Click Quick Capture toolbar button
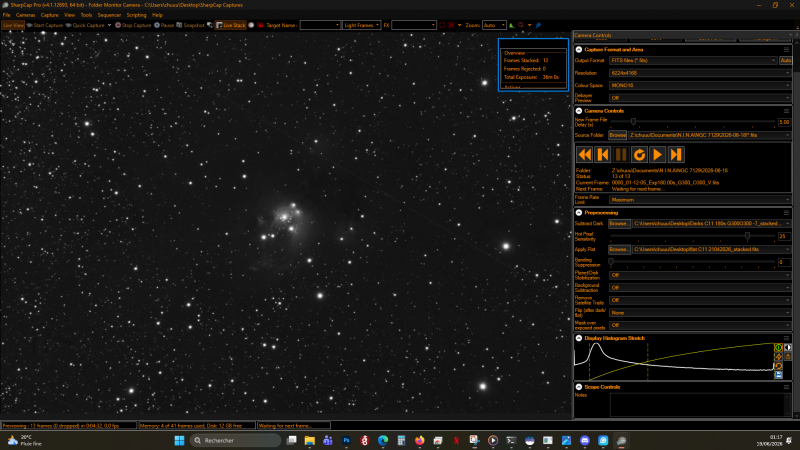The width and height of the screenshot is (800, 450). pyautogui.click(x=85, y=25)
